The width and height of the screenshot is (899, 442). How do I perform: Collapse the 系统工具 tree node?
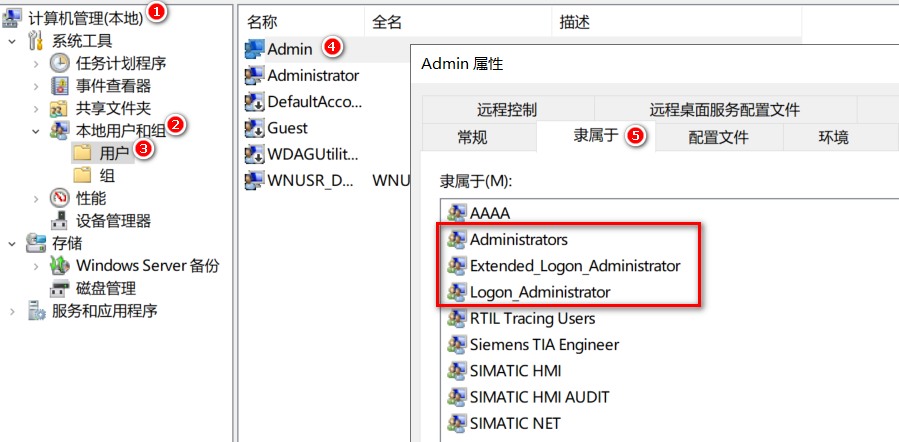pyautogui.click(x=12, y=41)
